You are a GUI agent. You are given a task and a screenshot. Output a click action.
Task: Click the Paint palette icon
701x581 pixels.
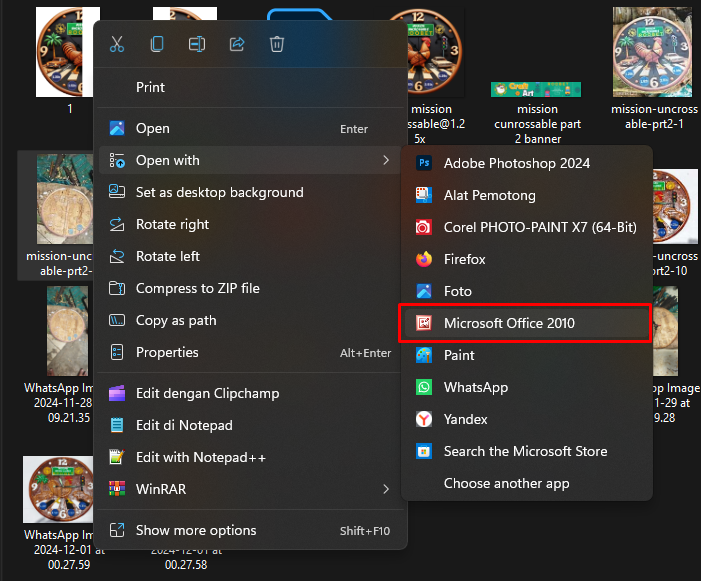click(x=424, y=355)
